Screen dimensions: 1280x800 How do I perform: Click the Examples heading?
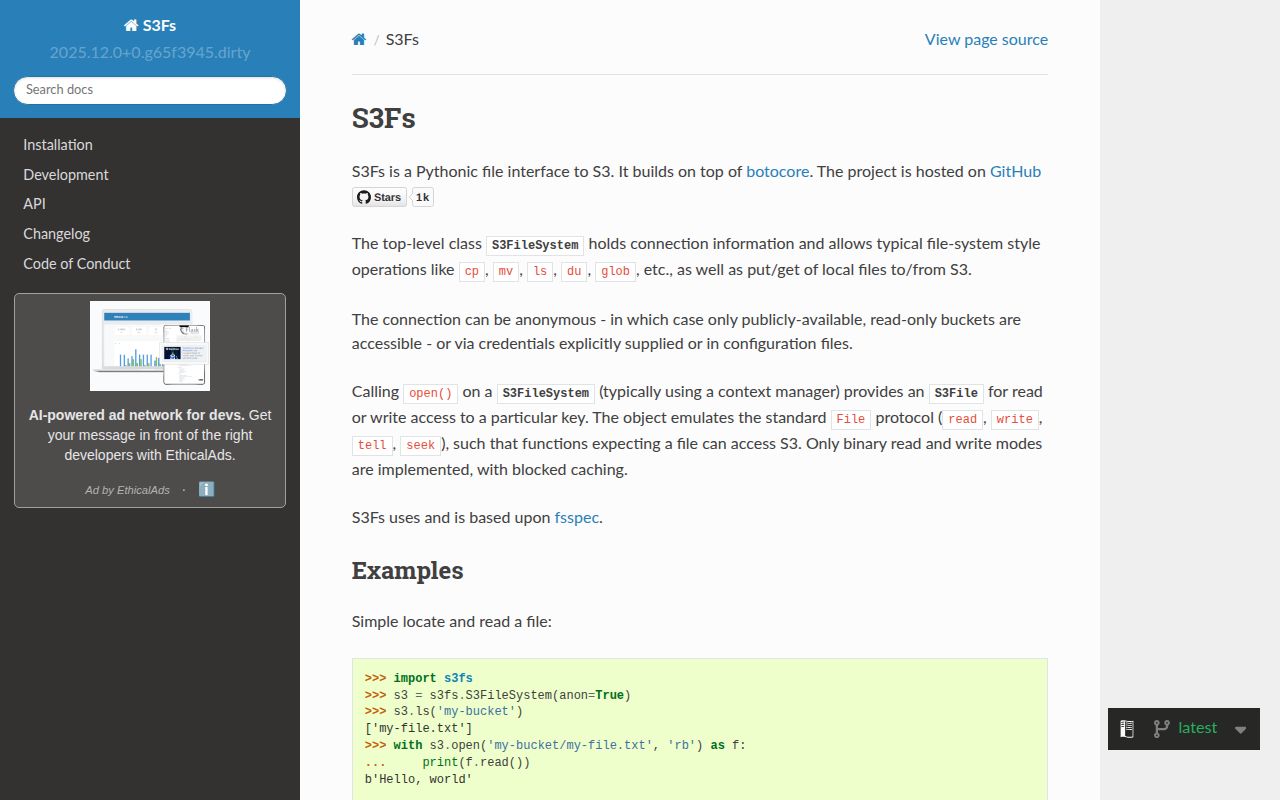[x=407, y=571]
